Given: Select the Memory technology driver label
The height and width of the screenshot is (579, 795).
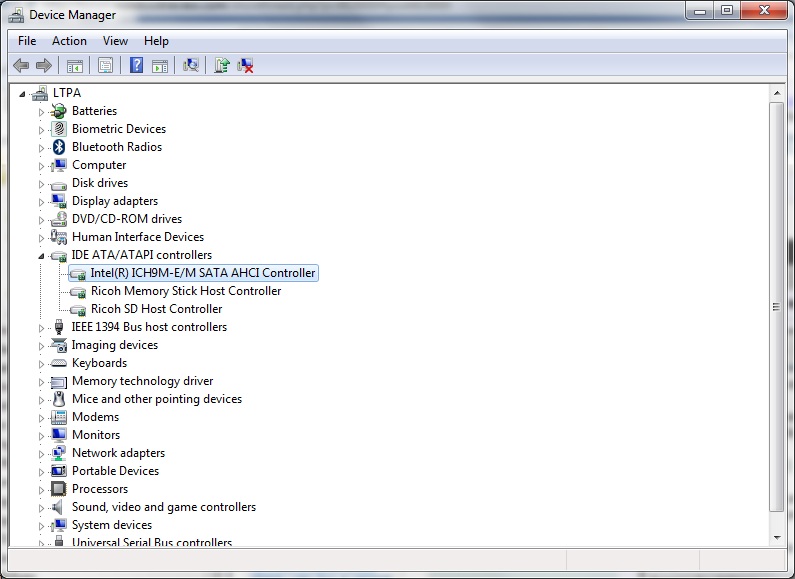Looking at the screenshot, I should coord(142,381).
